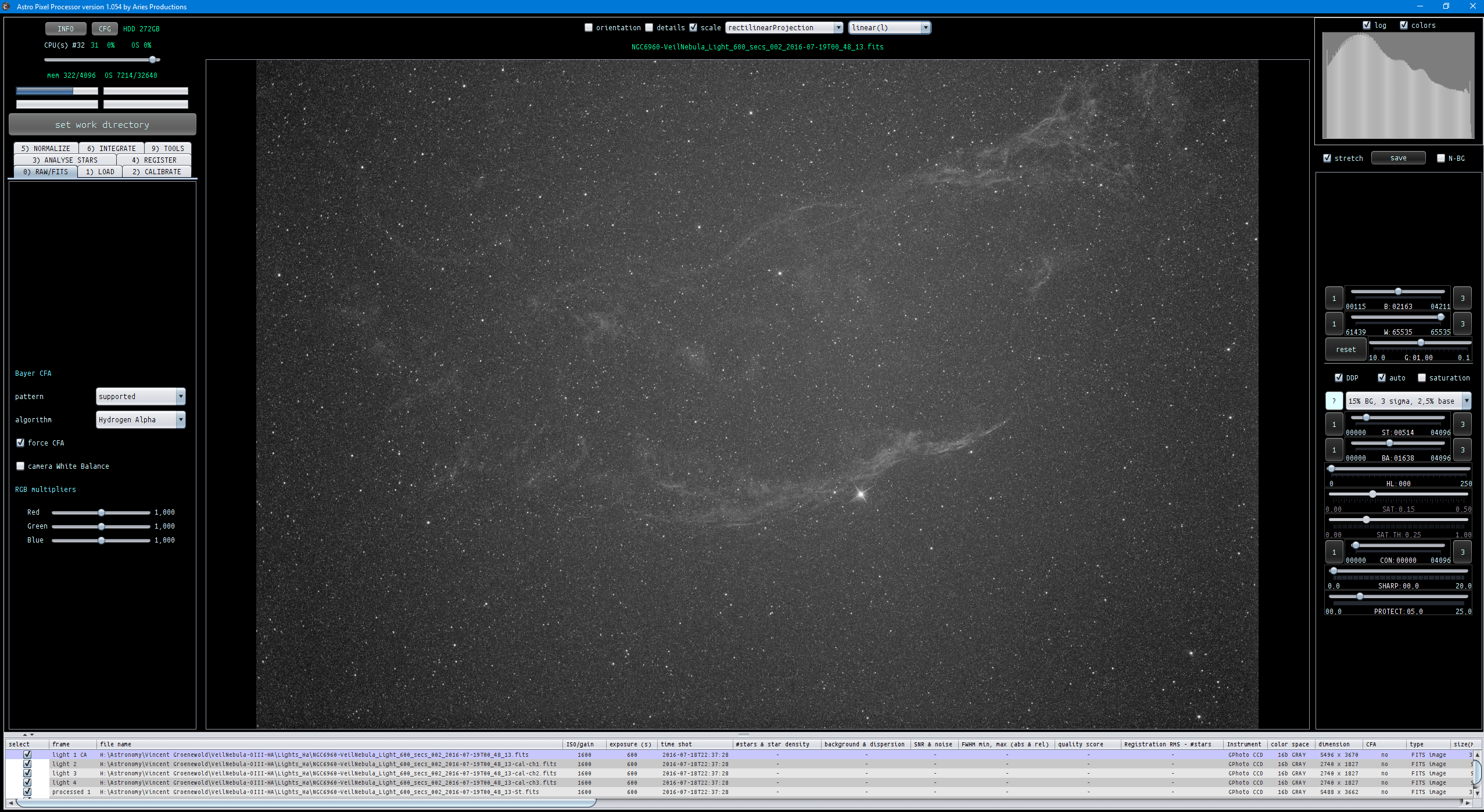
Task: Click the Veil Nebula image preview
Action: click(757, 394)
